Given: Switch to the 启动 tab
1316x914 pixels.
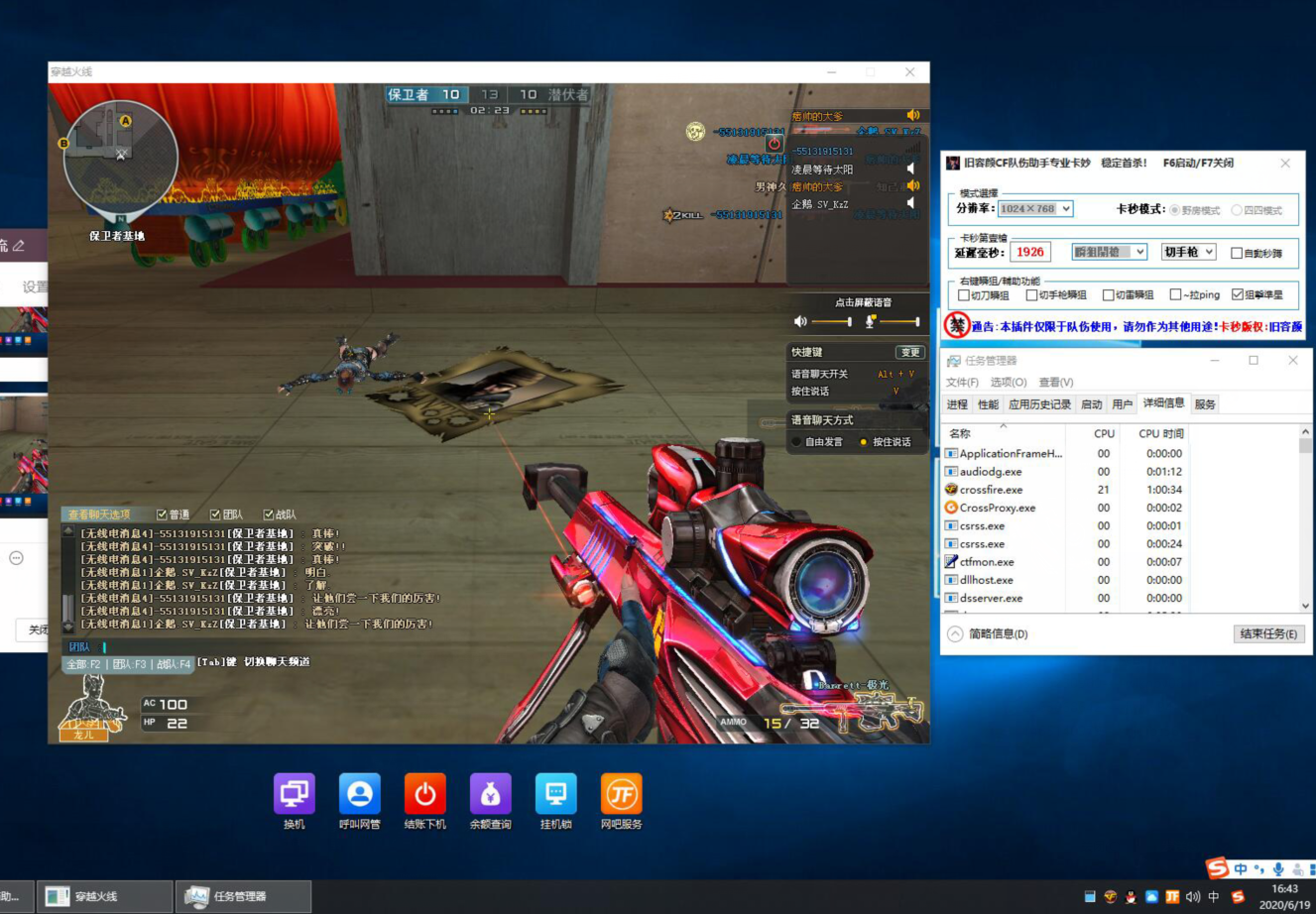Looking at the screenshot, I should pyautogui.click(x=1091, y=404).
